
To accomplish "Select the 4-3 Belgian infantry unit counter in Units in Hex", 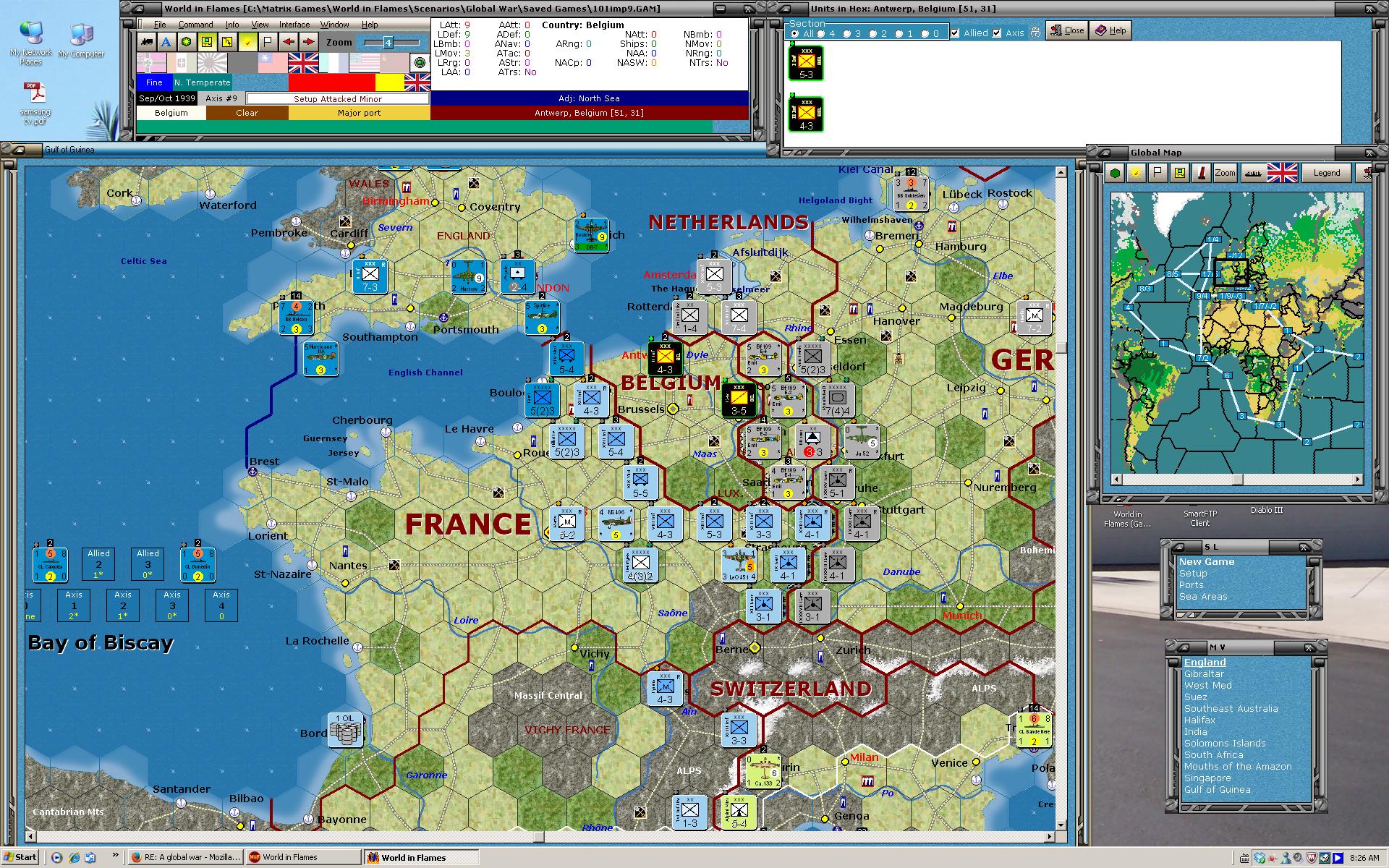I will point(806,114).
